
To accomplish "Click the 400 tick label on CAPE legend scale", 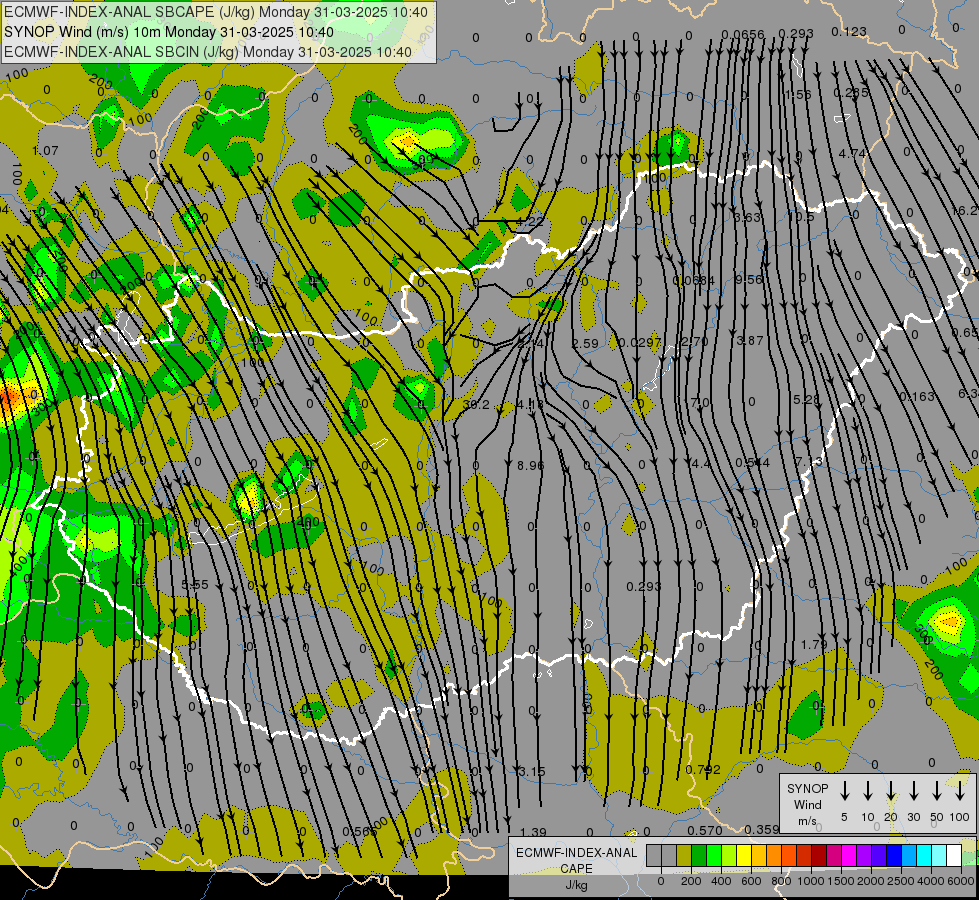I will (721, 881).
